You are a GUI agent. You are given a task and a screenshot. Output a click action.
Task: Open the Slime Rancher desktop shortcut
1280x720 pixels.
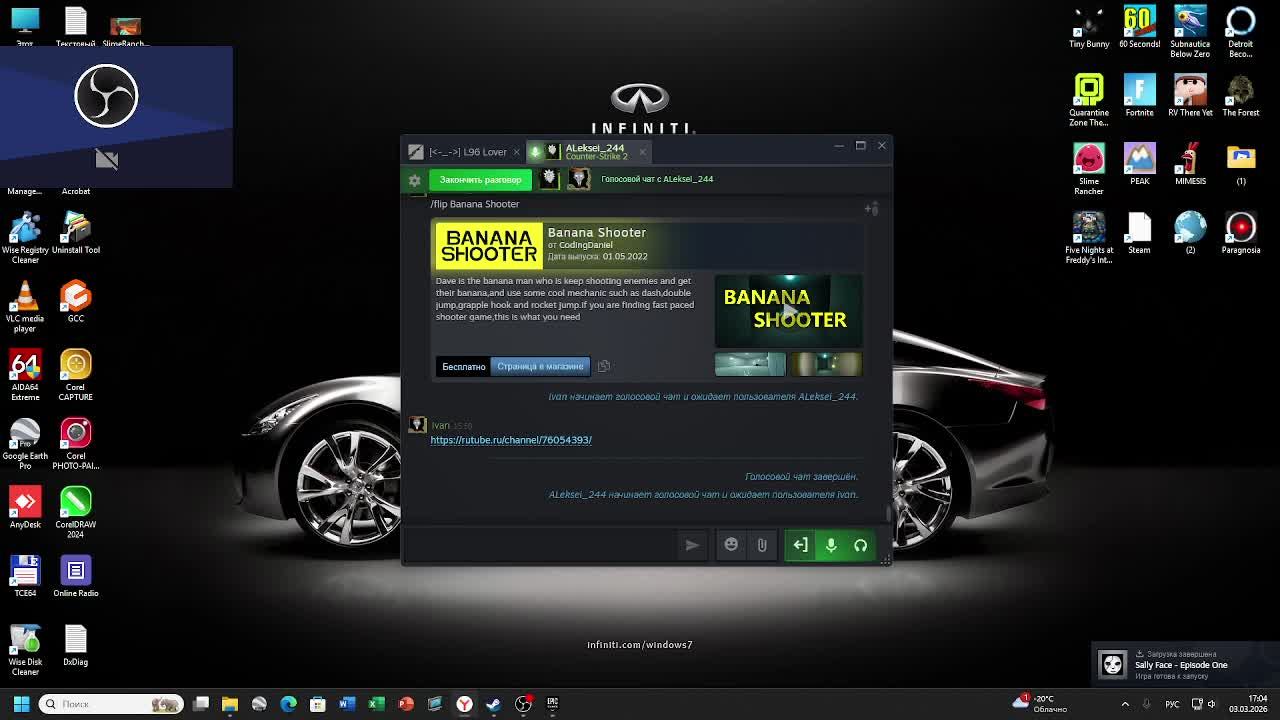click(1089, 168)
